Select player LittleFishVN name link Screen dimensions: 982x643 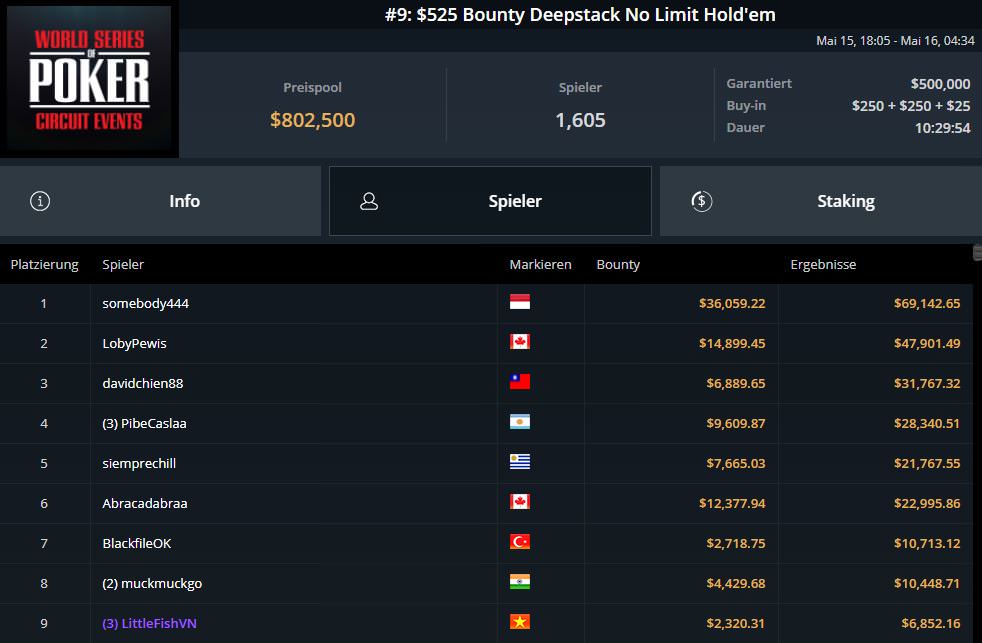(149, 623)
